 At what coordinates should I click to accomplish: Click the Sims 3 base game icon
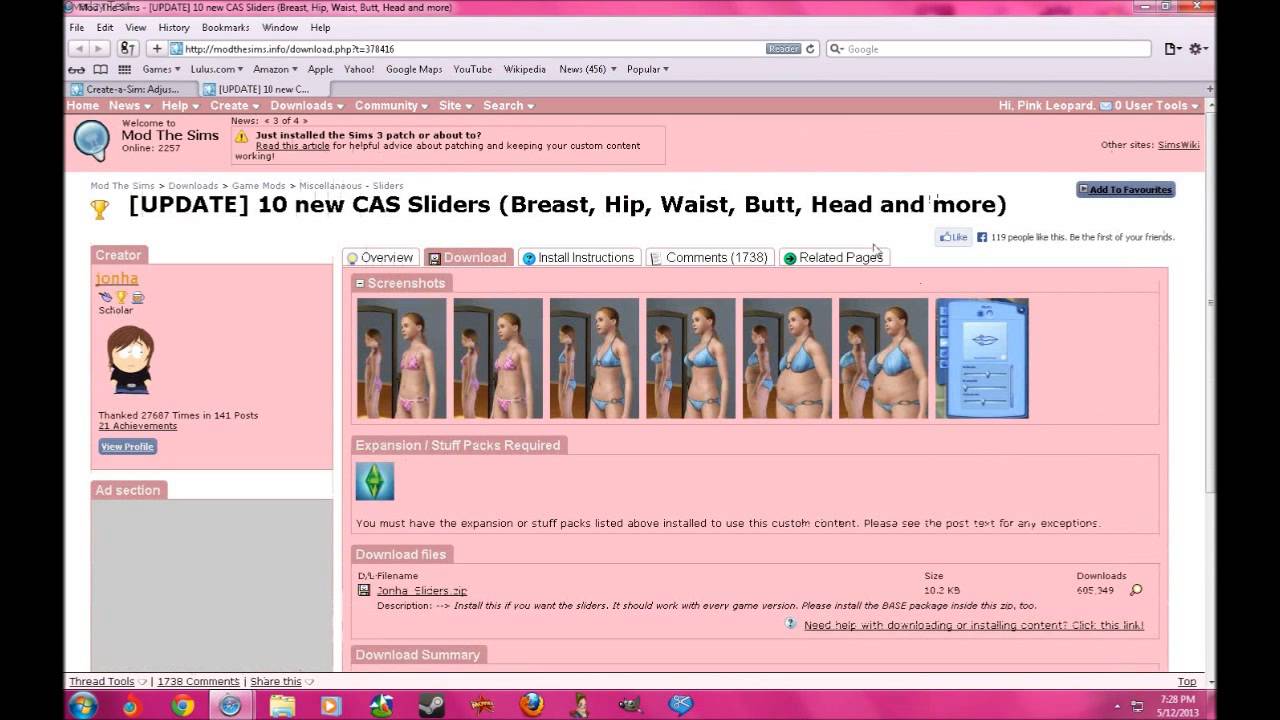coord(375,481)
